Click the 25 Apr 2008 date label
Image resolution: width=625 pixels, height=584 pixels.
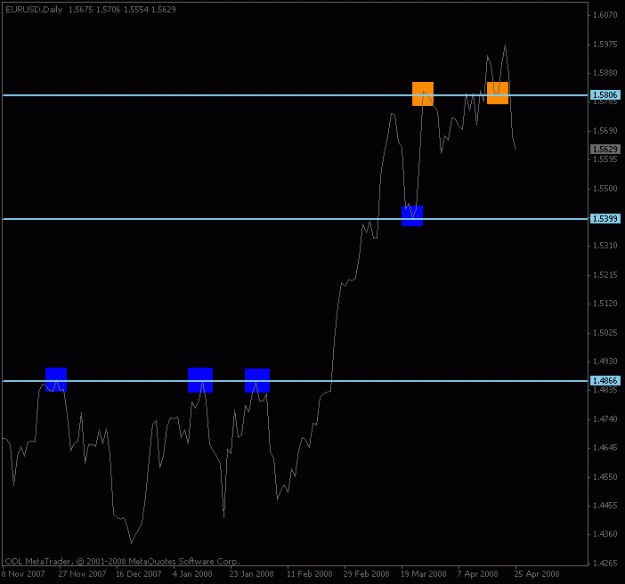point(537,574)
